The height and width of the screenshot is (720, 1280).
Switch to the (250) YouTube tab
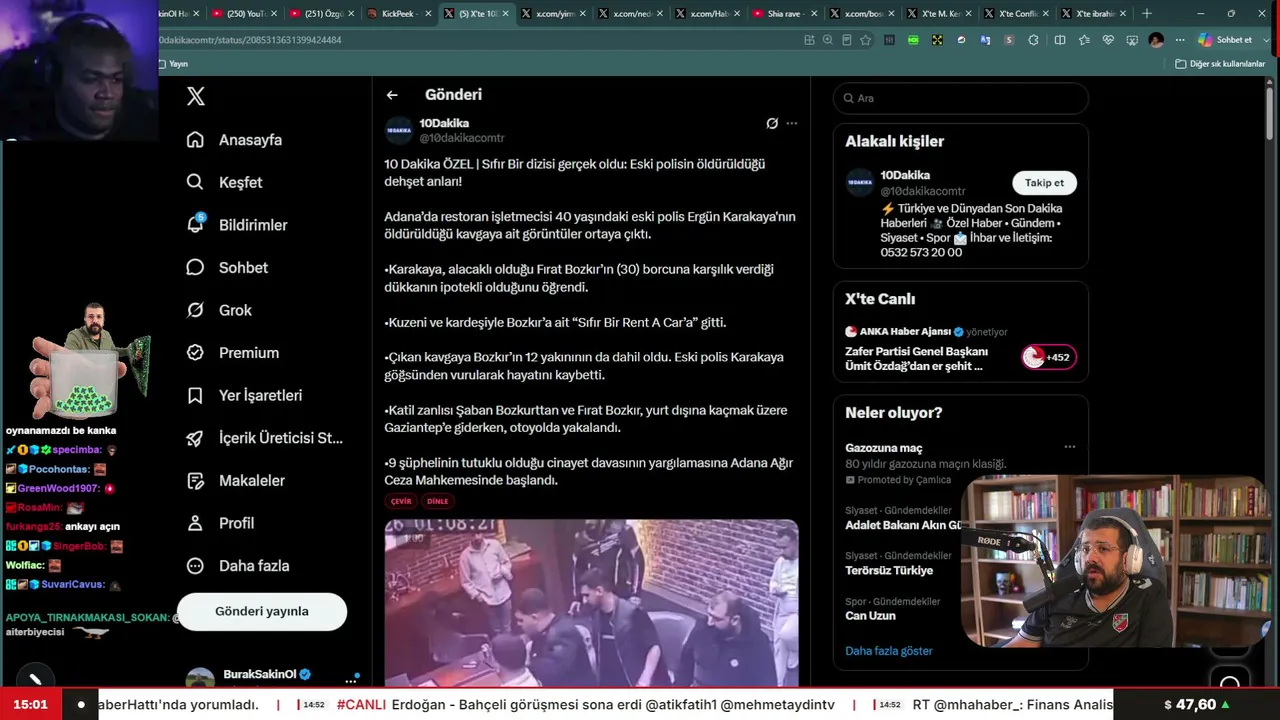click(x=245, y=14)
